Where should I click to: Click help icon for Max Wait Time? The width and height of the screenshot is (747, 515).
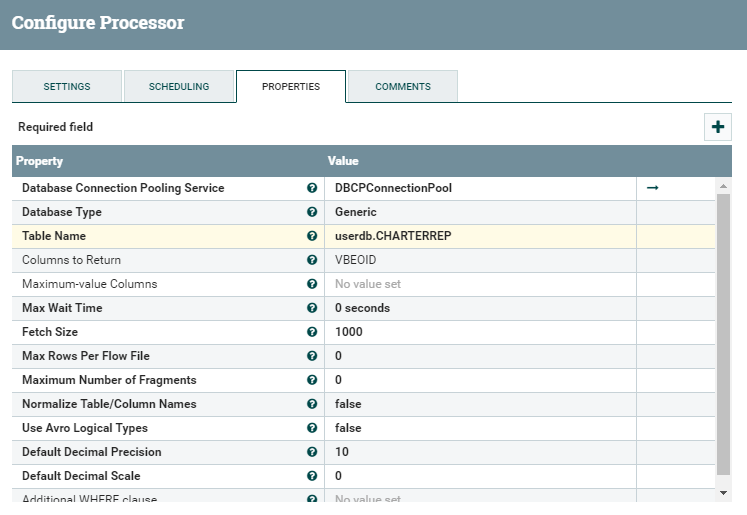coord(312,308)
